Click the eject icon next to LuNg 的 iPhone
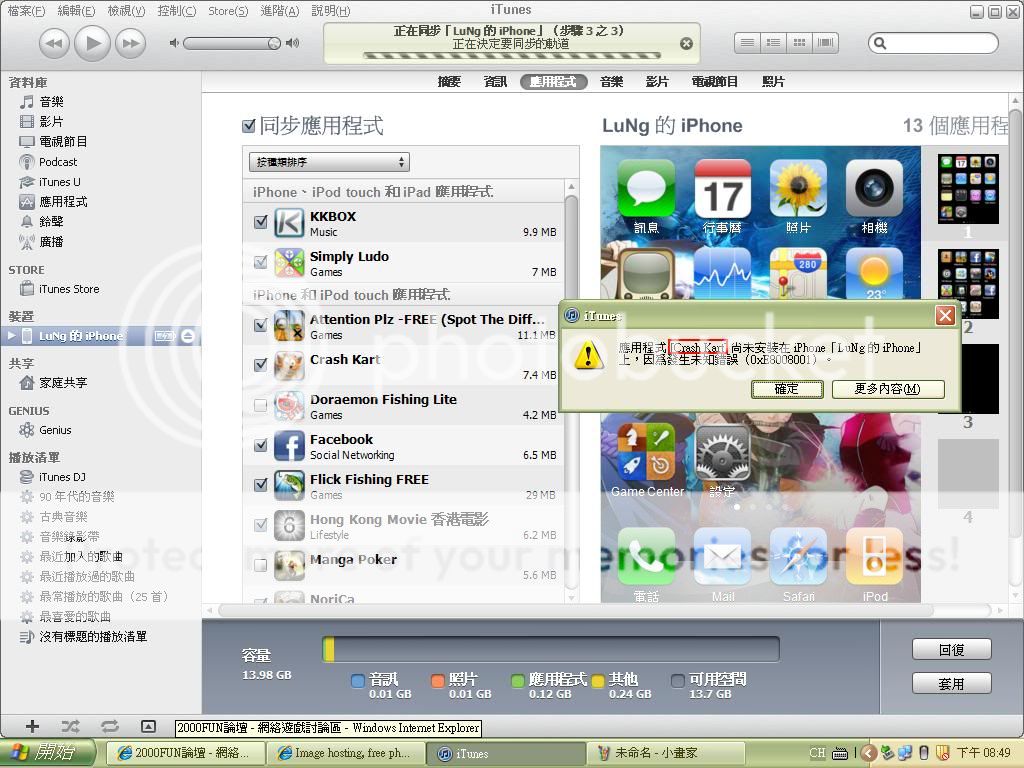The width and height of the screenshot is (1024, 768). pyautogui.click(x=189, y=336)
